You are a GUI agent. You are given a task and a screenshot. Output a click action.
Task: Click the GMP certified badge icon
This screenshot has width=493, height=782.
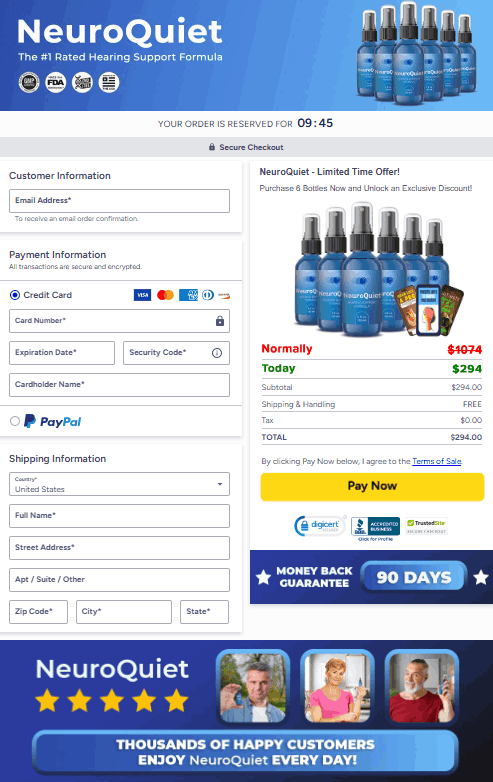click(29, 82)
